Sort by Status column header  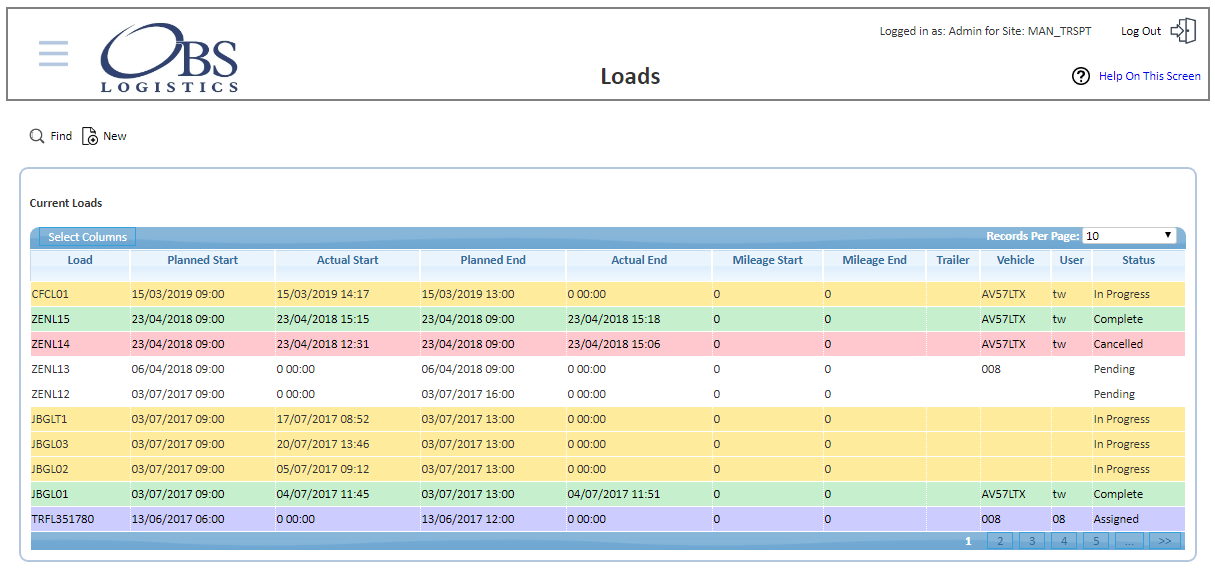click(1139, 260)
